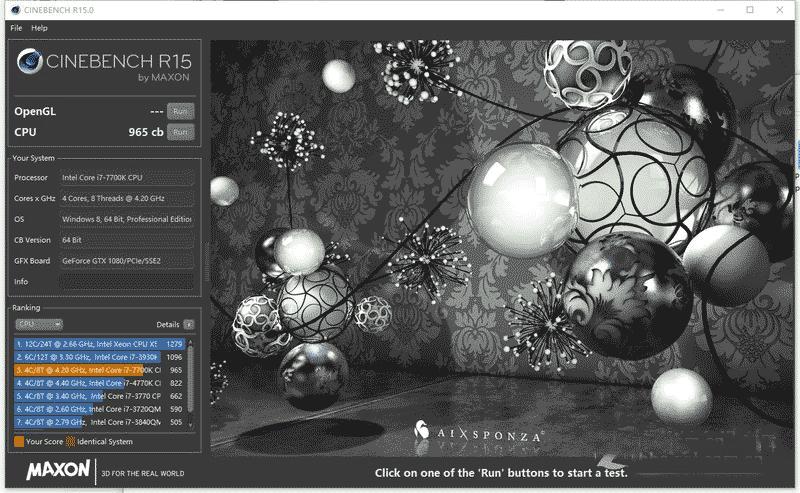The height and width of the screenshot is (493, 800).
Task: Click the CB Version 64 Bit field
Action: pyautogui.click(x=127, y=240)
